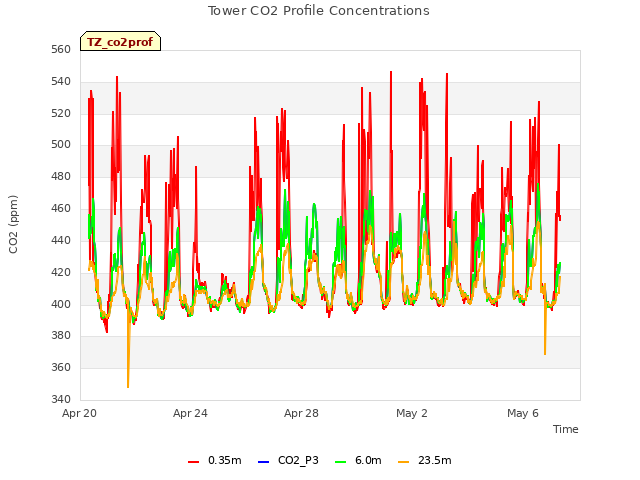Viewport: 640px width, 480px height.
Task: Click the orange dip after May 6
Action: click(545, 353)
